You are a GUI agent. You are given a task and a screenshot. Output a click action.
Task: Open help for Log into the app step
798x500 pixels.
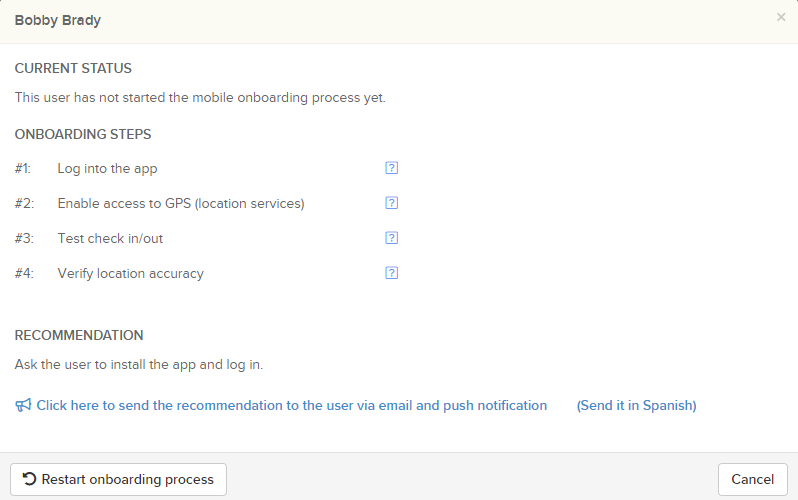pos(391,168)
